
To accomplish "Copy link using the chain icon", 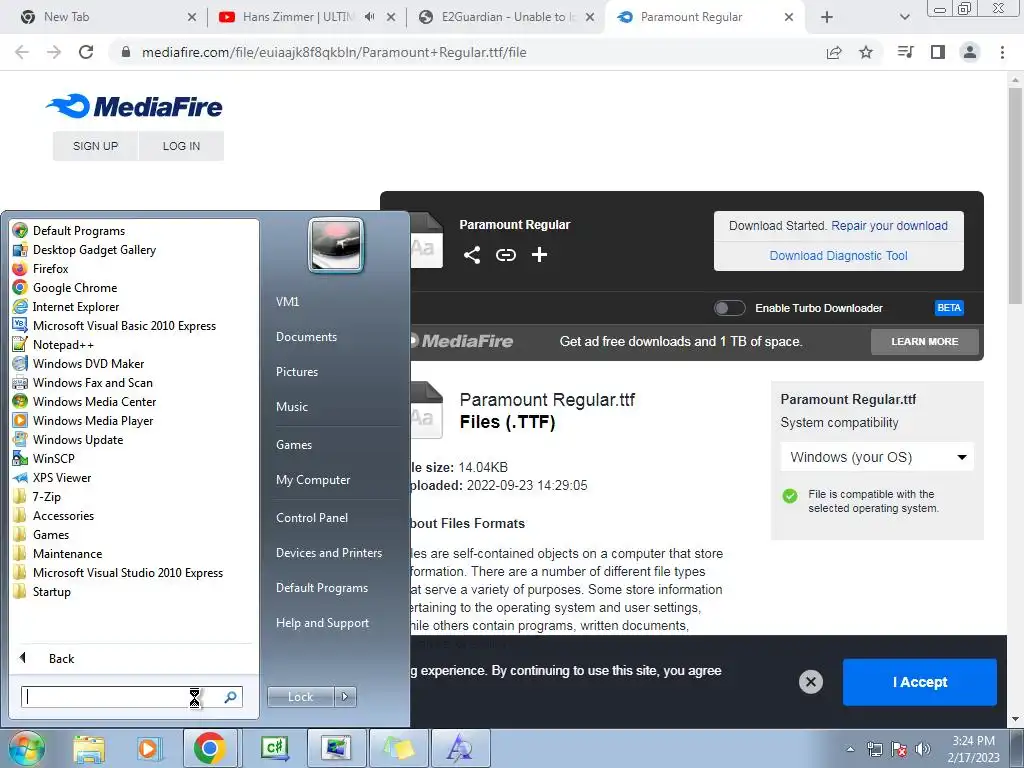I will [505, 255].
